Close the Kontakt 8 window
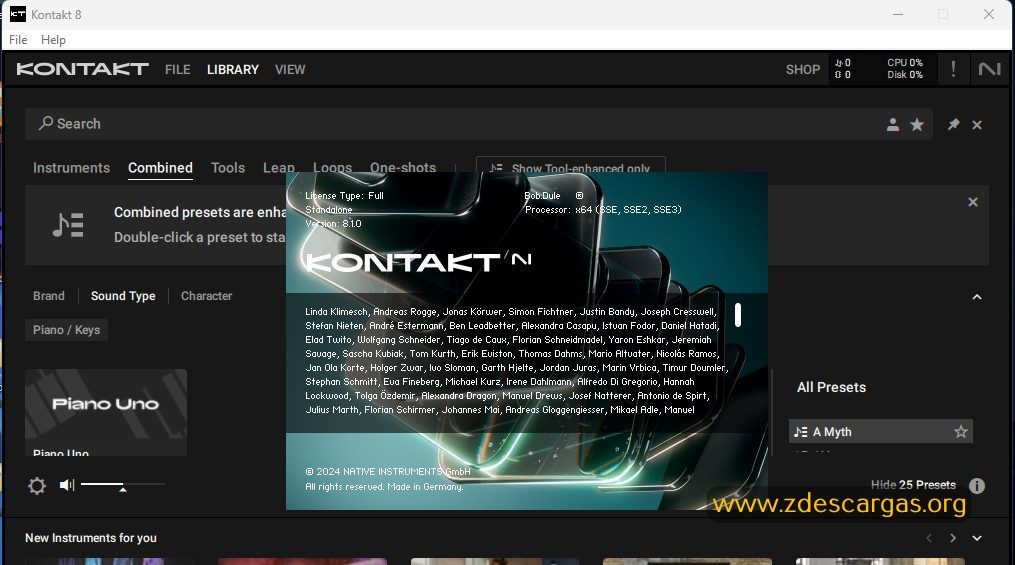1015x565 pixels. (988, 14)
